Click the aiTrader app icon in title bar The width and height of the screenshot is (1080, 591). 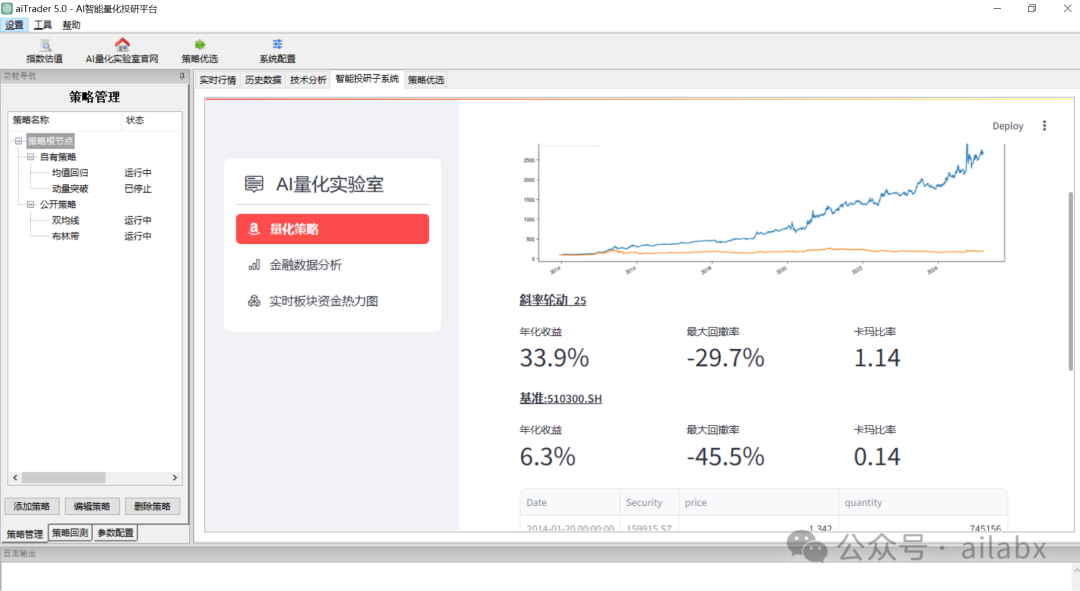(7, 8)
